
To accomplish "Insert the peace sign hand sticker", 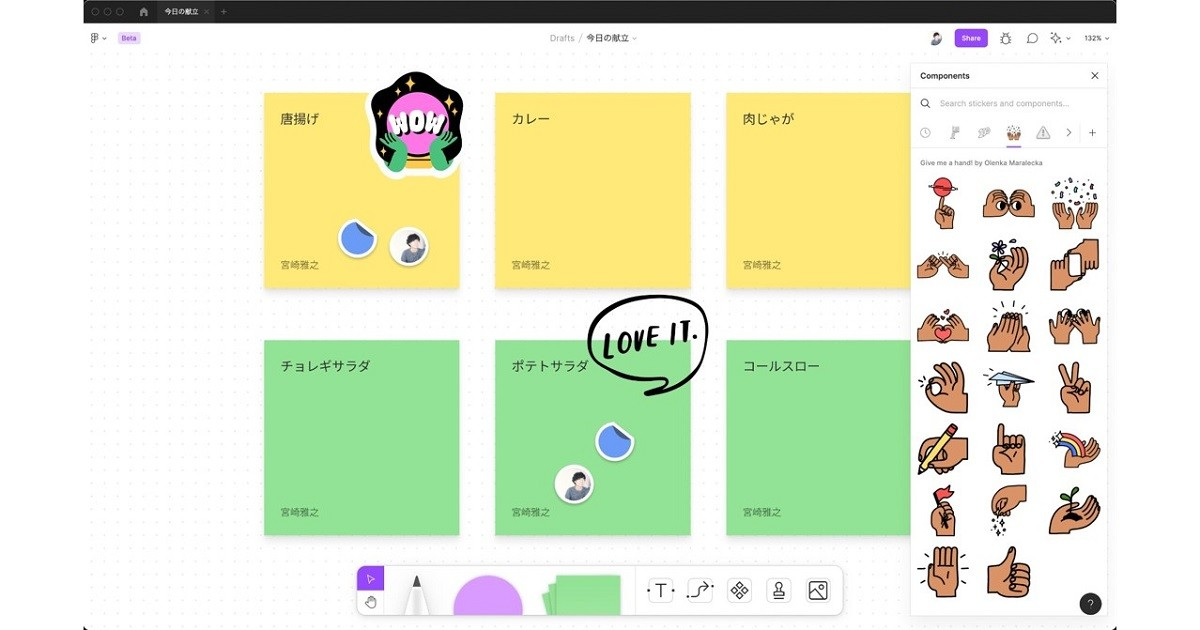I will [1075, 388].
